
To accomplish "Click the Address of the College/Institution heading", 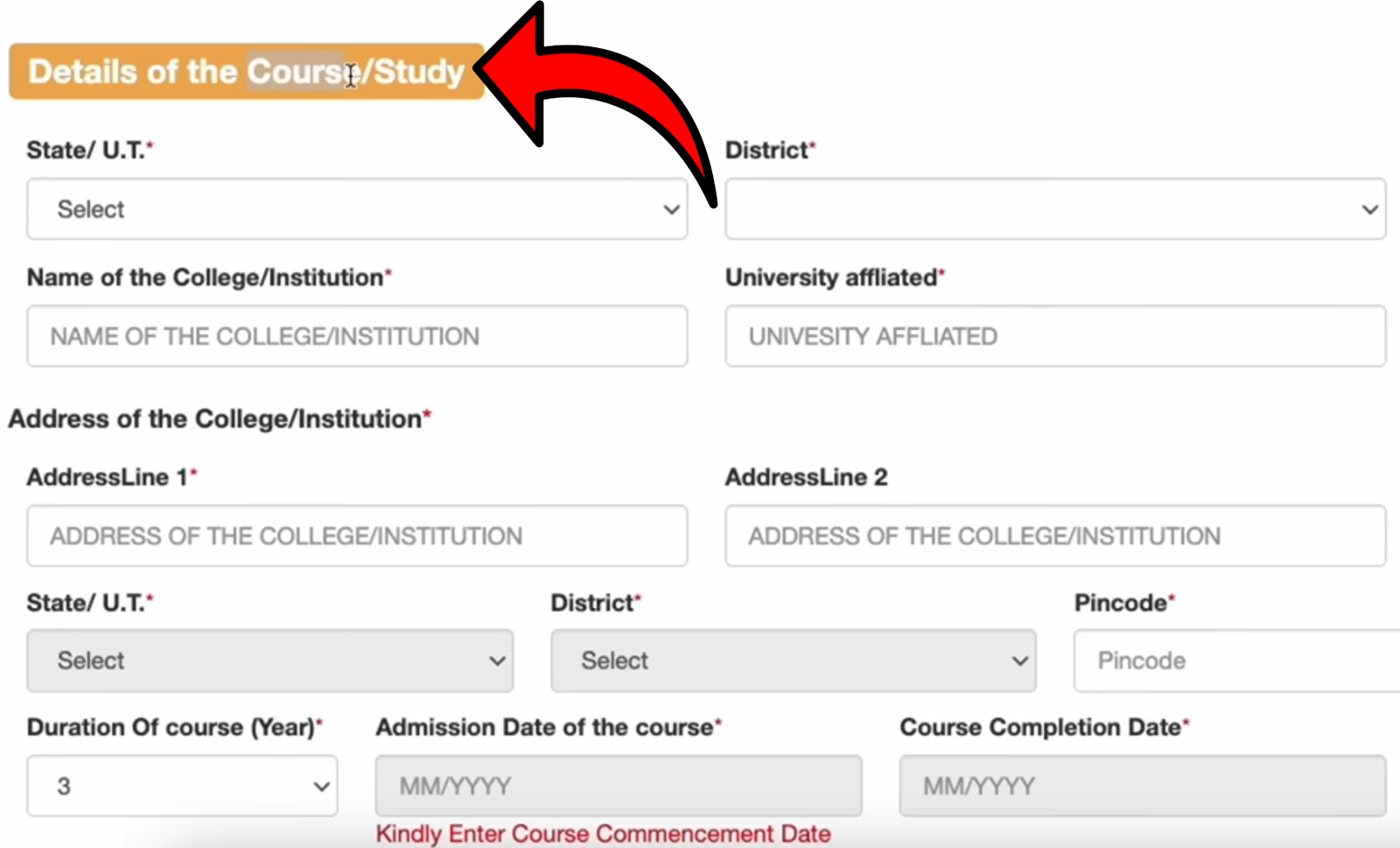I will point(217,418).
